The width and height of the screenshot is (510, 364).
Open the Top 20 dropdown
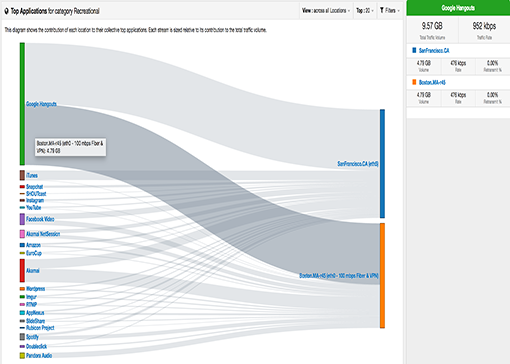365,11
